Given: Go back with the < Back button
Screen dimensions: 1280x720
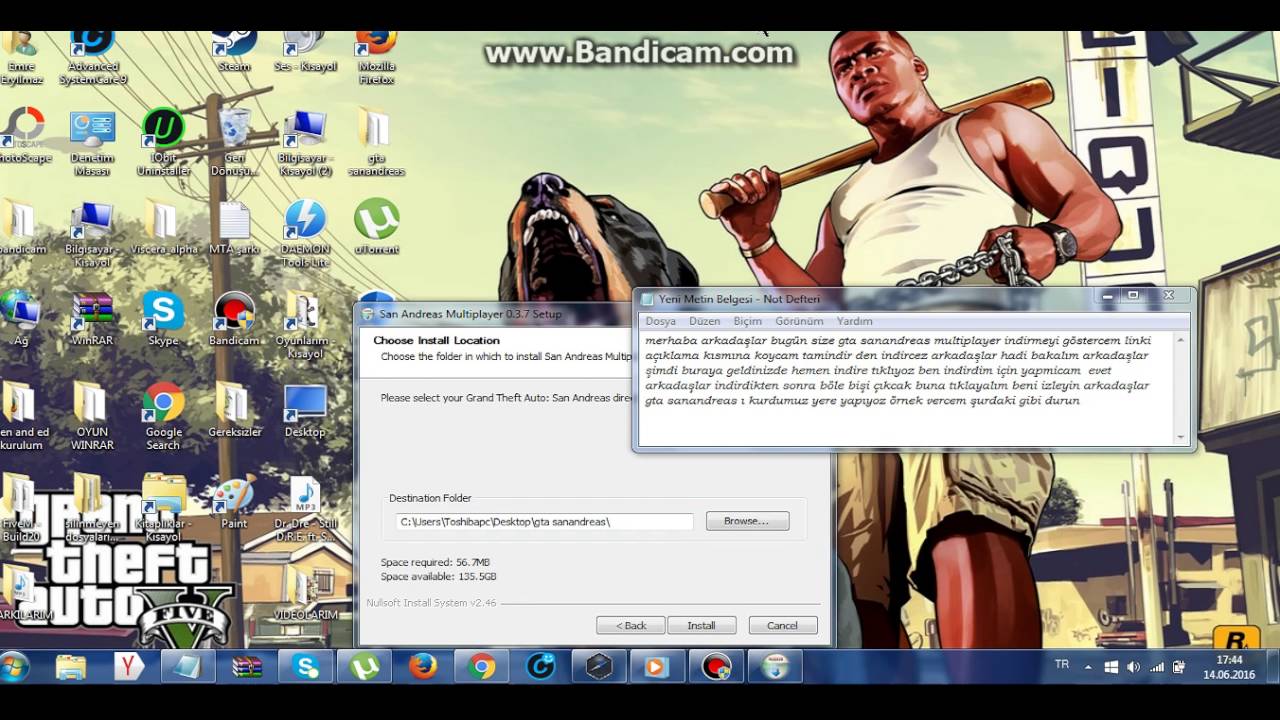Looking at the screenshot, I should coord(630,625).
